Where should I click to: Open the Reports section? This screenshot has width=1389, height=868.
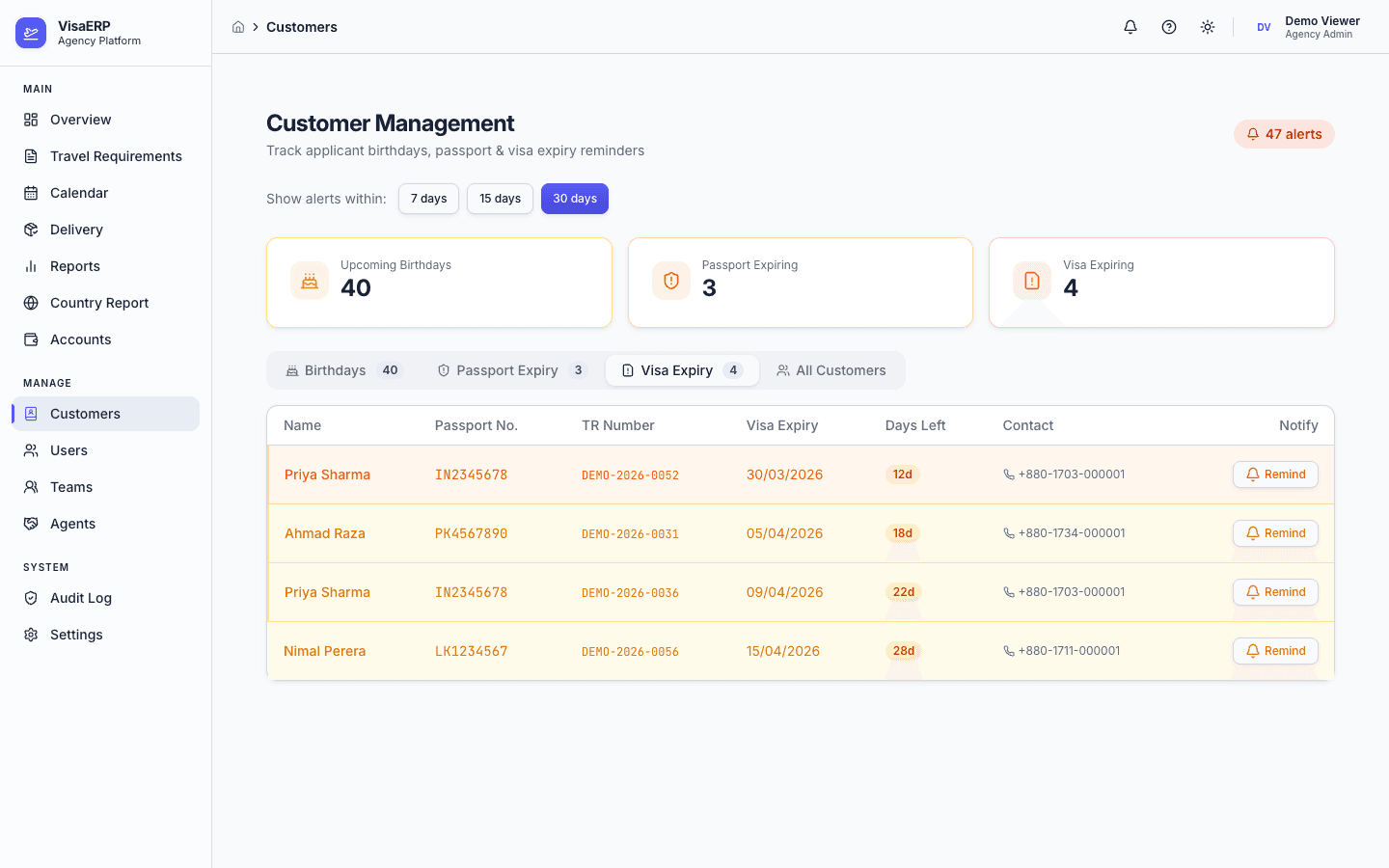74,265
